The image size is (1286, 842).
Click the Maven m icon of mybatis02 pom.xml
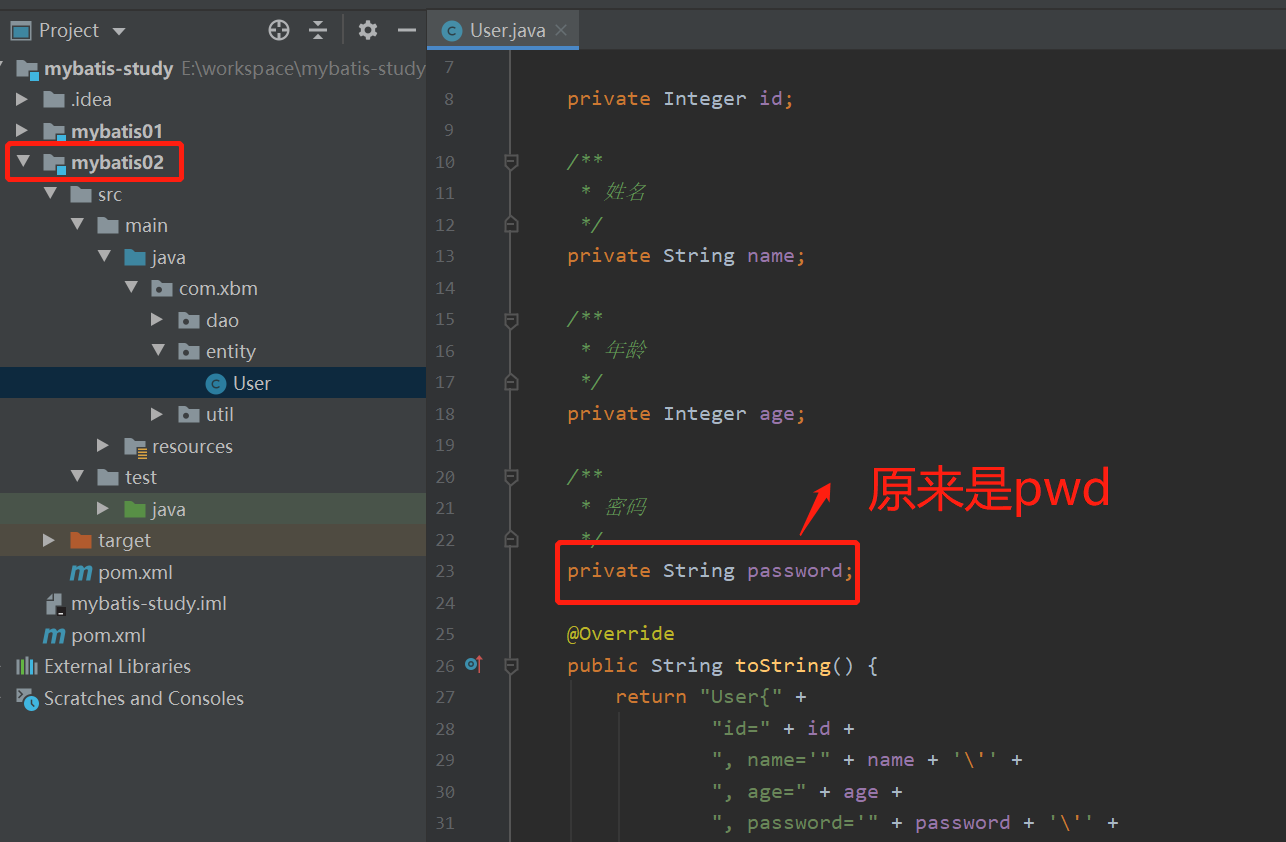[x=81, y=572]
